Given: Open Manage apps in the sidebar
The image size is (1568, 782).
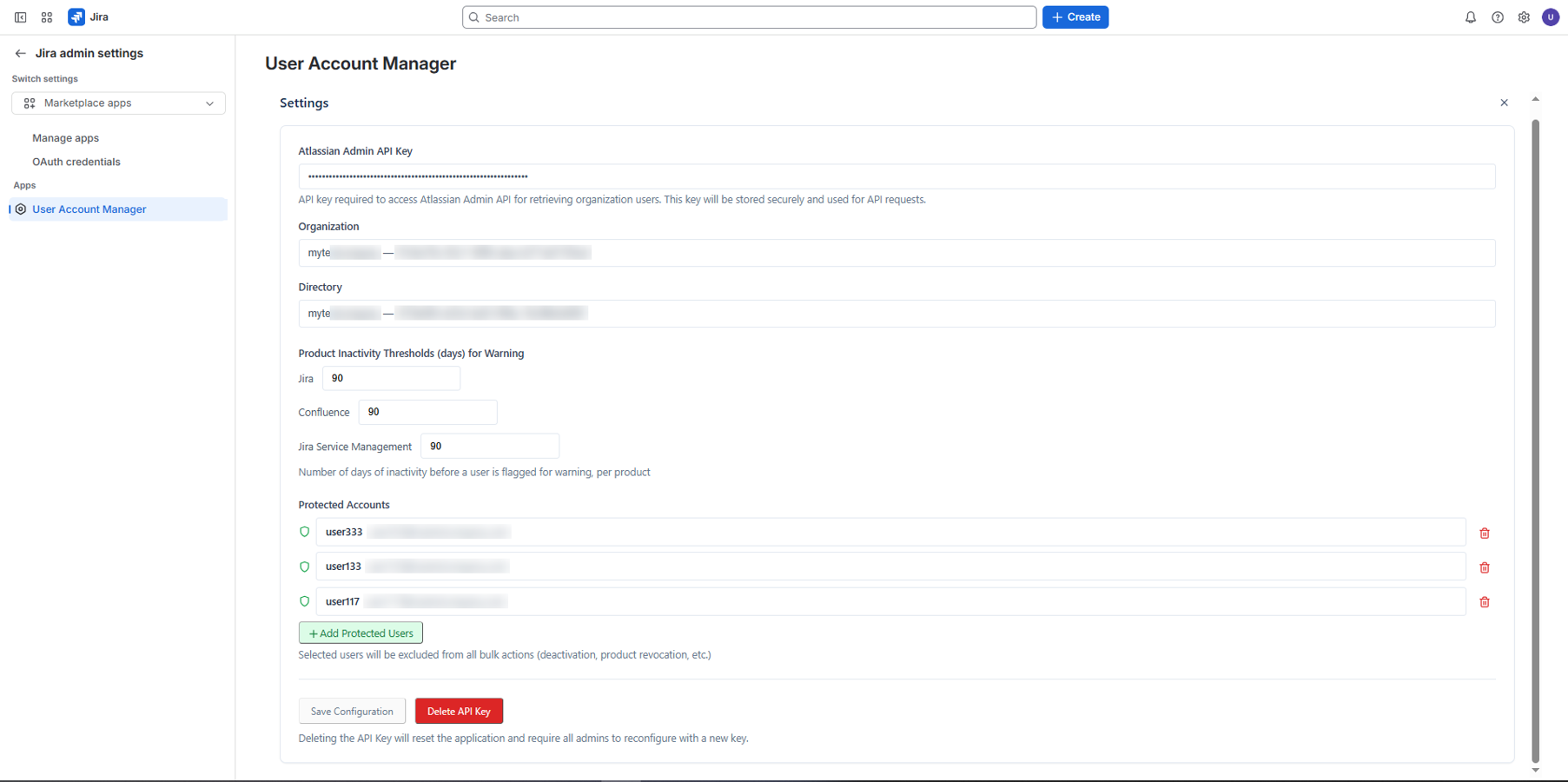Looking at the screenshot, I should (x=65, y=138).
